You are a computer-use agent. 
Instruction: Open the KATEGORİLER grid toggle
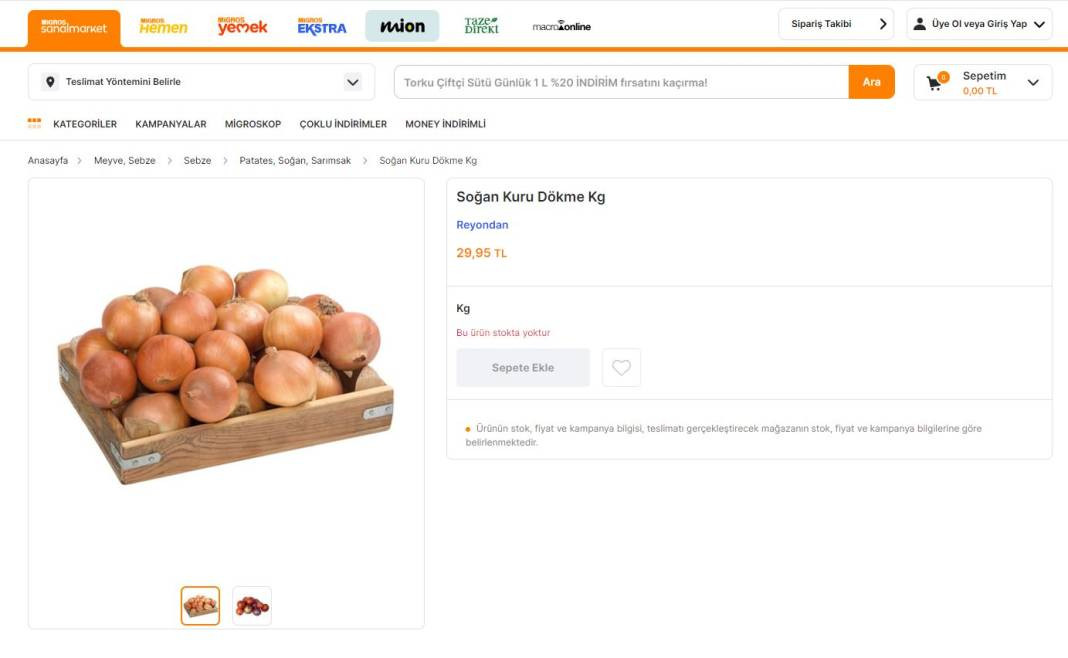pos(33,122)
